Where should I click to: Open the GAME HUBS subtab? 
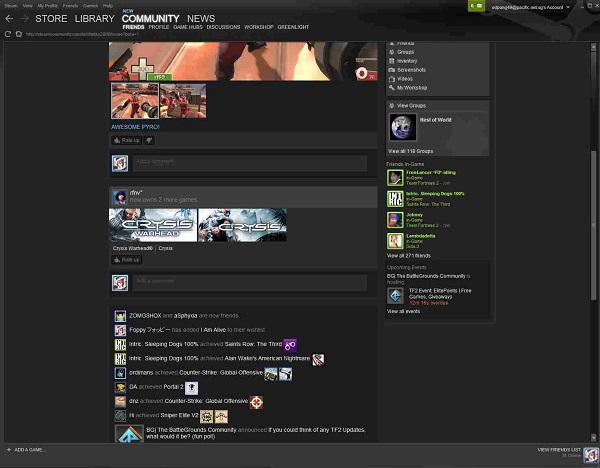pyautogui.click(x=188, y=27)
